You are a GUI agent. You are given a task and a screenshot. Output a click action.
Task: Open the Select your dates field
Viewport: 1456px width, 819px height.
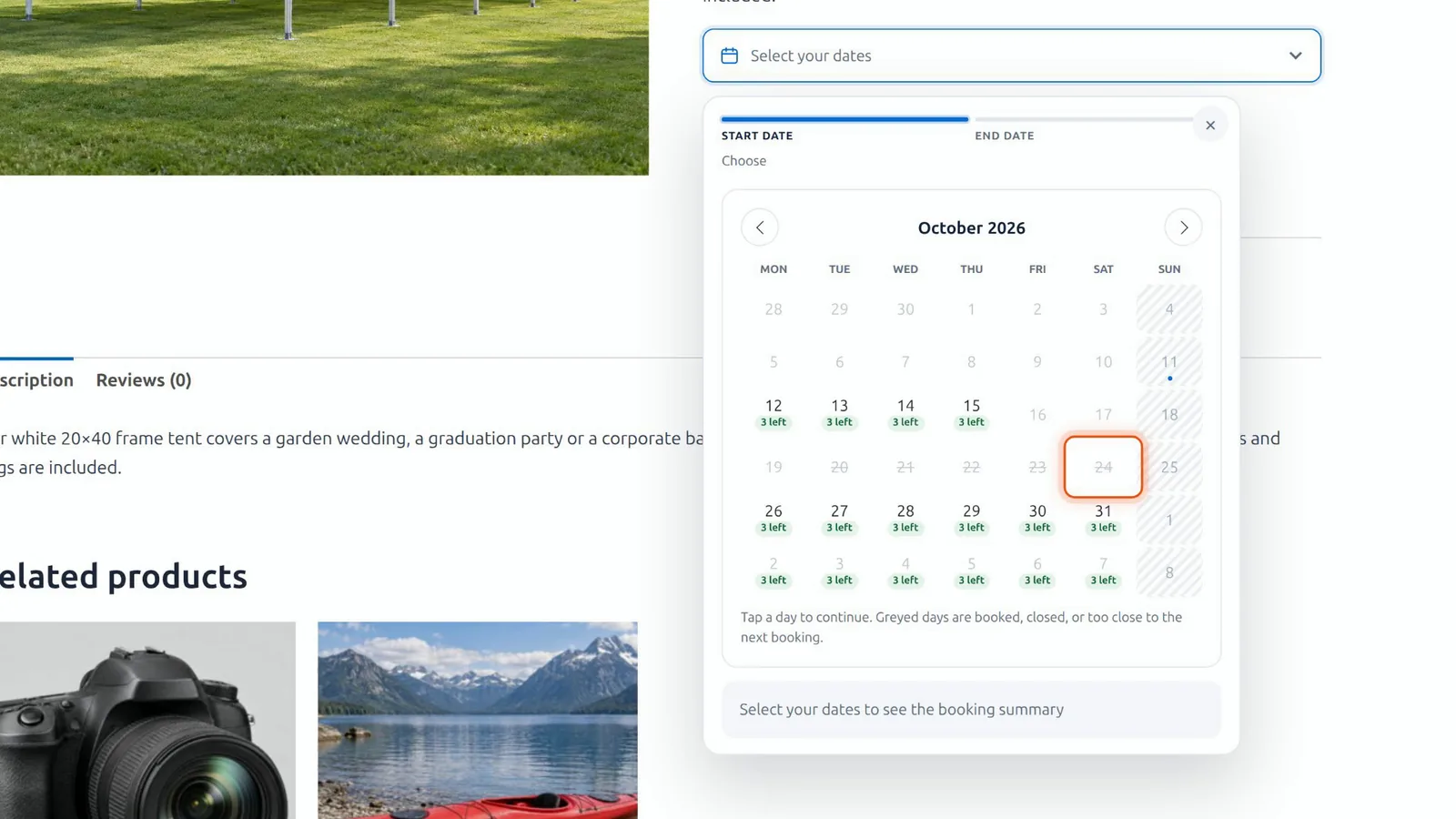1011,56
